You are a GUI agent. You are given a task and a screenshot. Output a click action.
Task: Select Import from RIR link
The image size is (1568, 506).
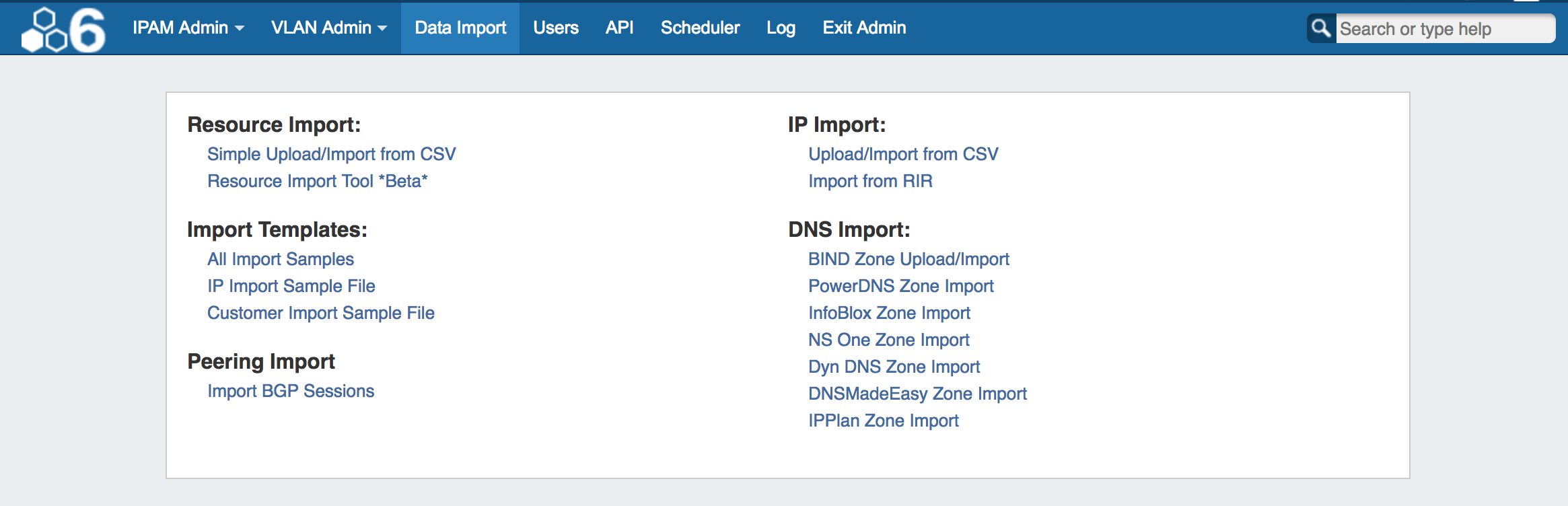[x=870, y=181]
